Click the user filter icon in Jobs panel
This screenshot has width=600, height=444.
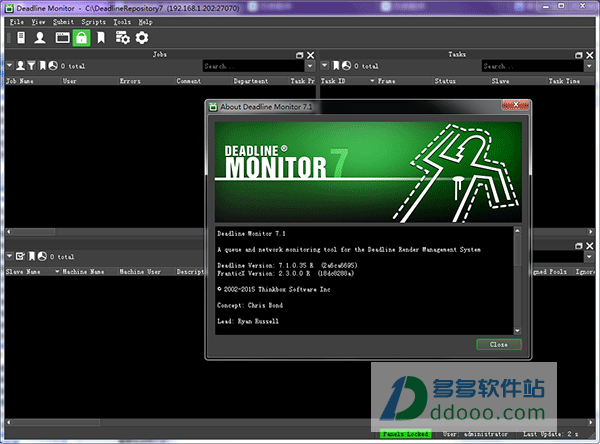point(21,66)
